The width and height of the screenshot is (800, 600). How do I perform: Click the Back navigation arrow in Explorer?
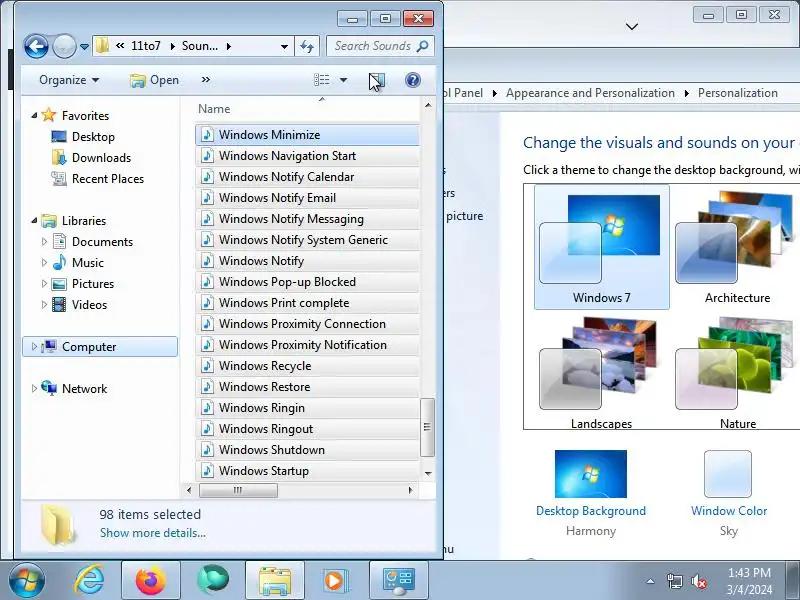(36, 46)
